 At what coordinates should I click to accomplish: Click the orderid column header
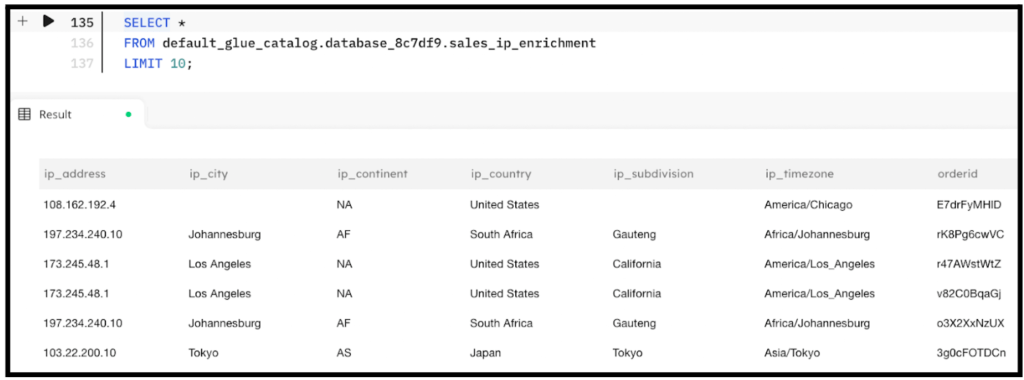(957, 174)
